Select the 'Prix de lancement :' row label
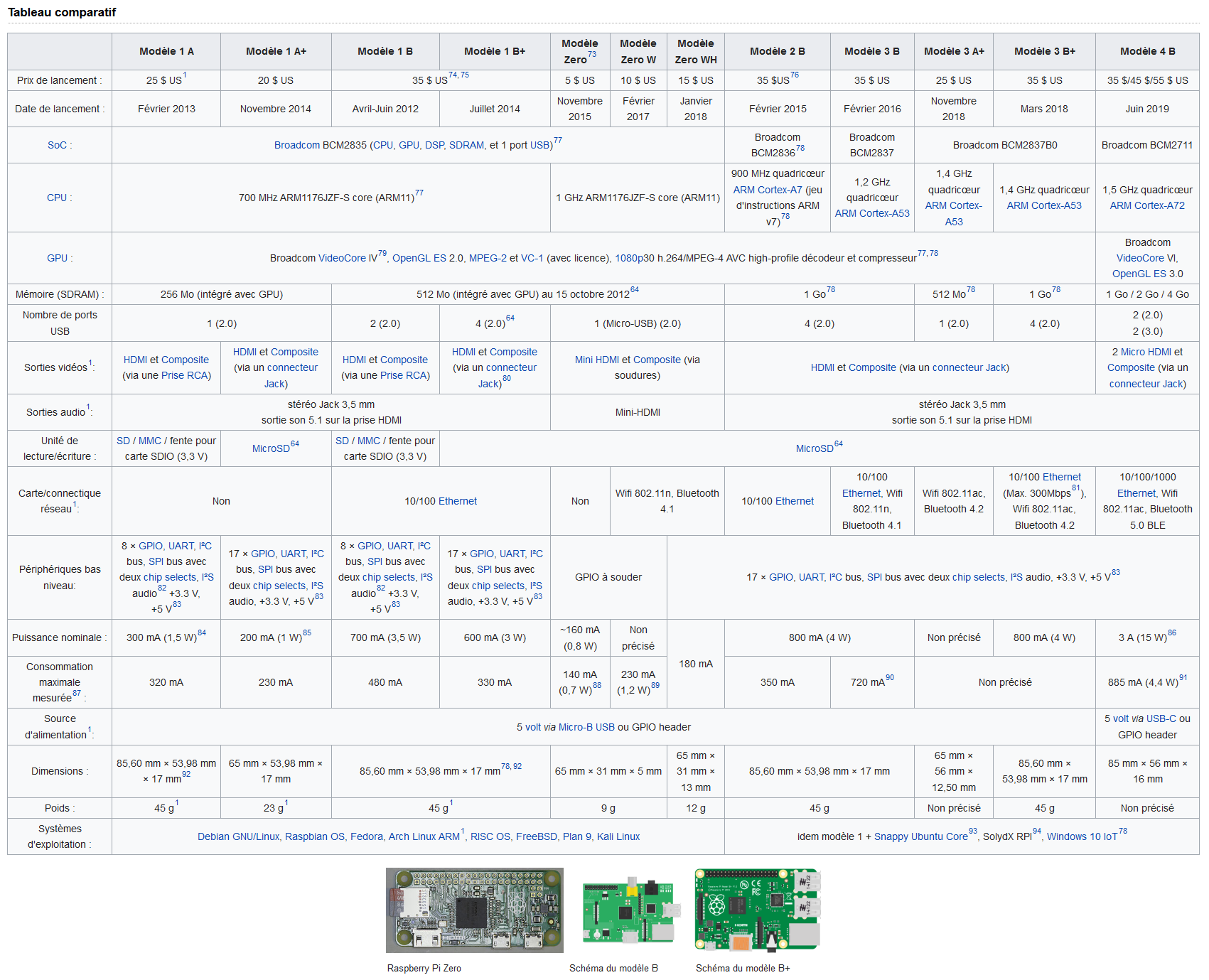 tap(60, 80)
